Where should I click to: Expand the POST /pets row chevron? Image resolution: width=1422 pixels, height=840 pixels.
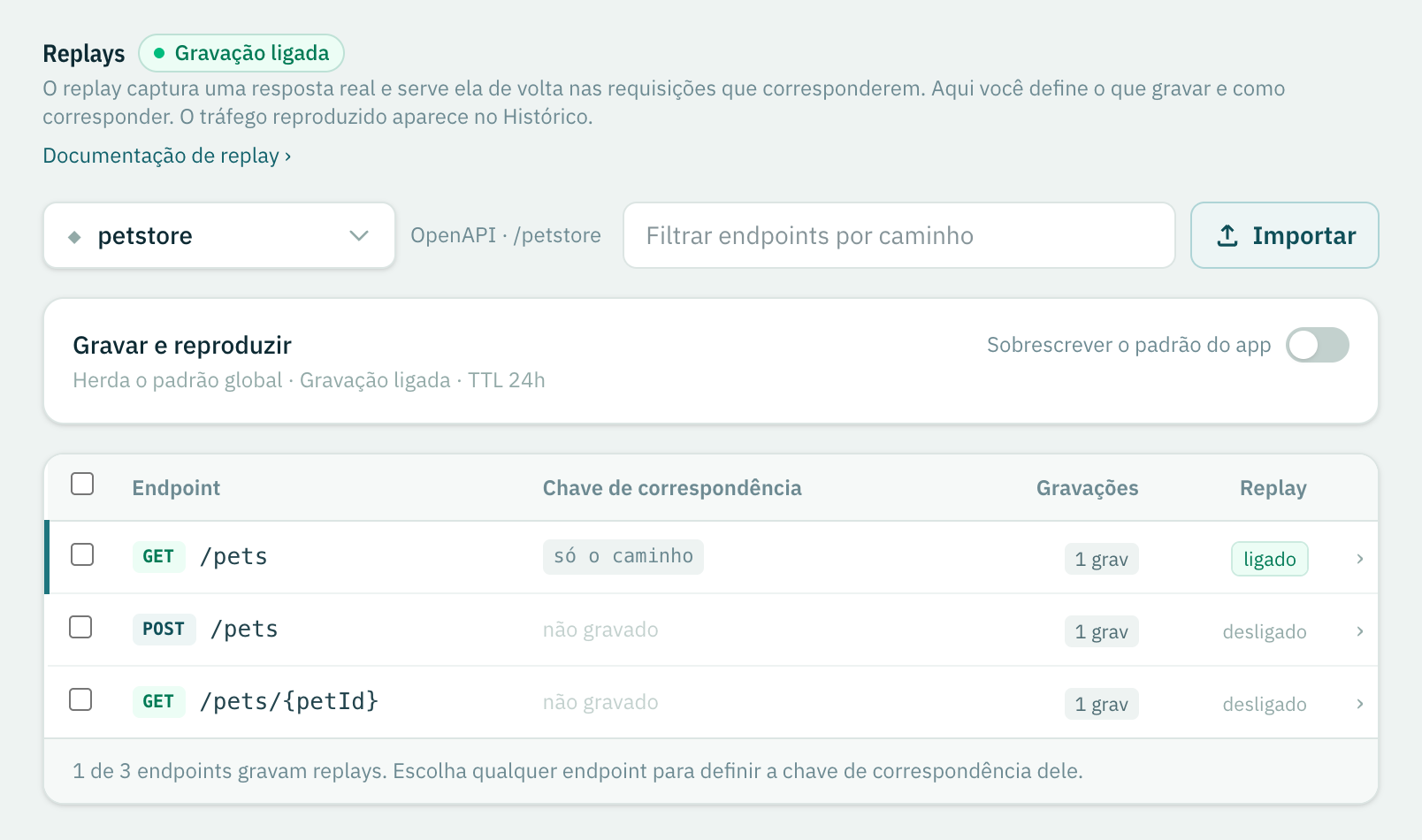coord(1360,631)
